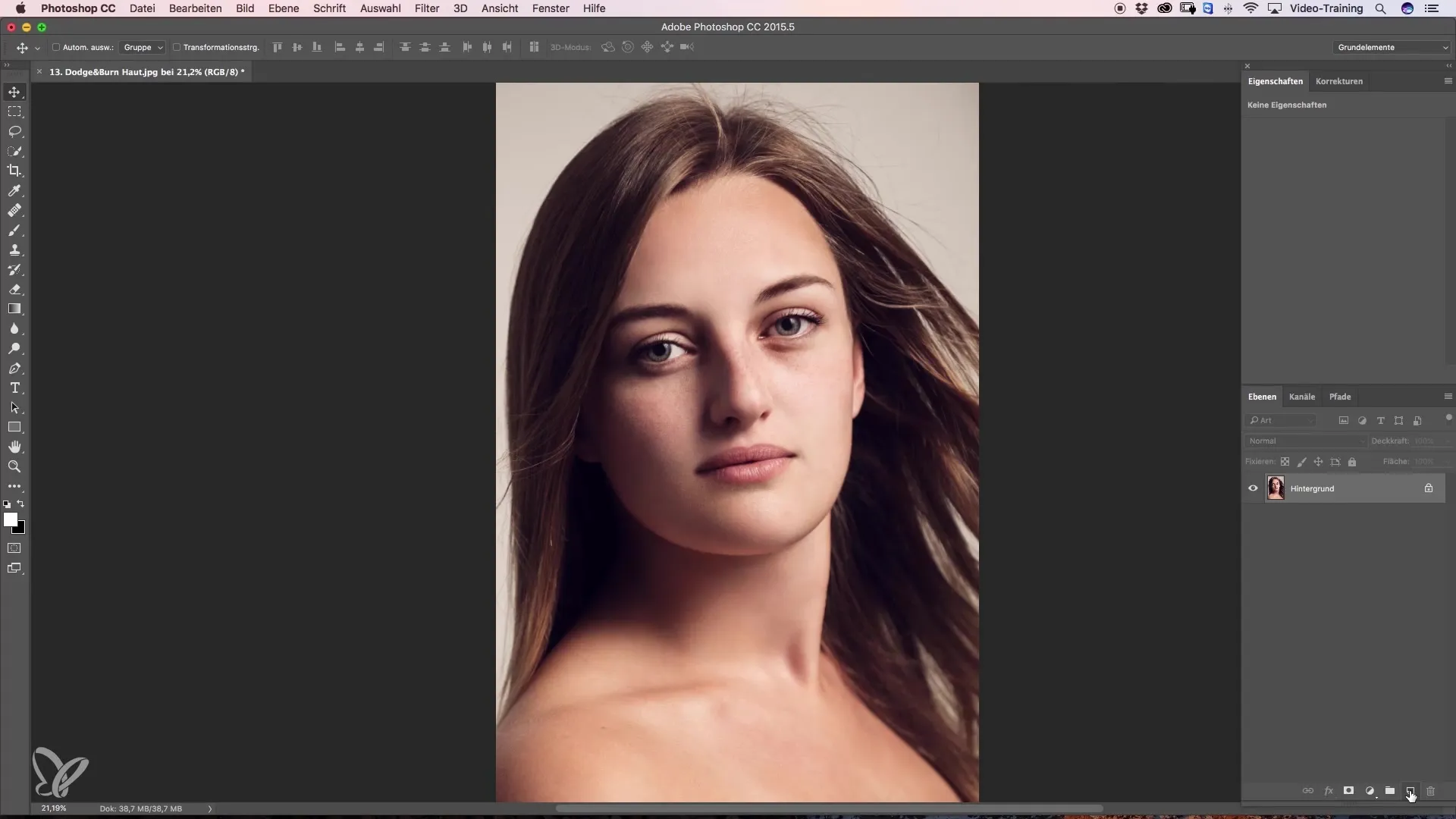This screenshot has width=1456, height=819.
Task: Select the Move tool
Action: click(x=14, y=92)
